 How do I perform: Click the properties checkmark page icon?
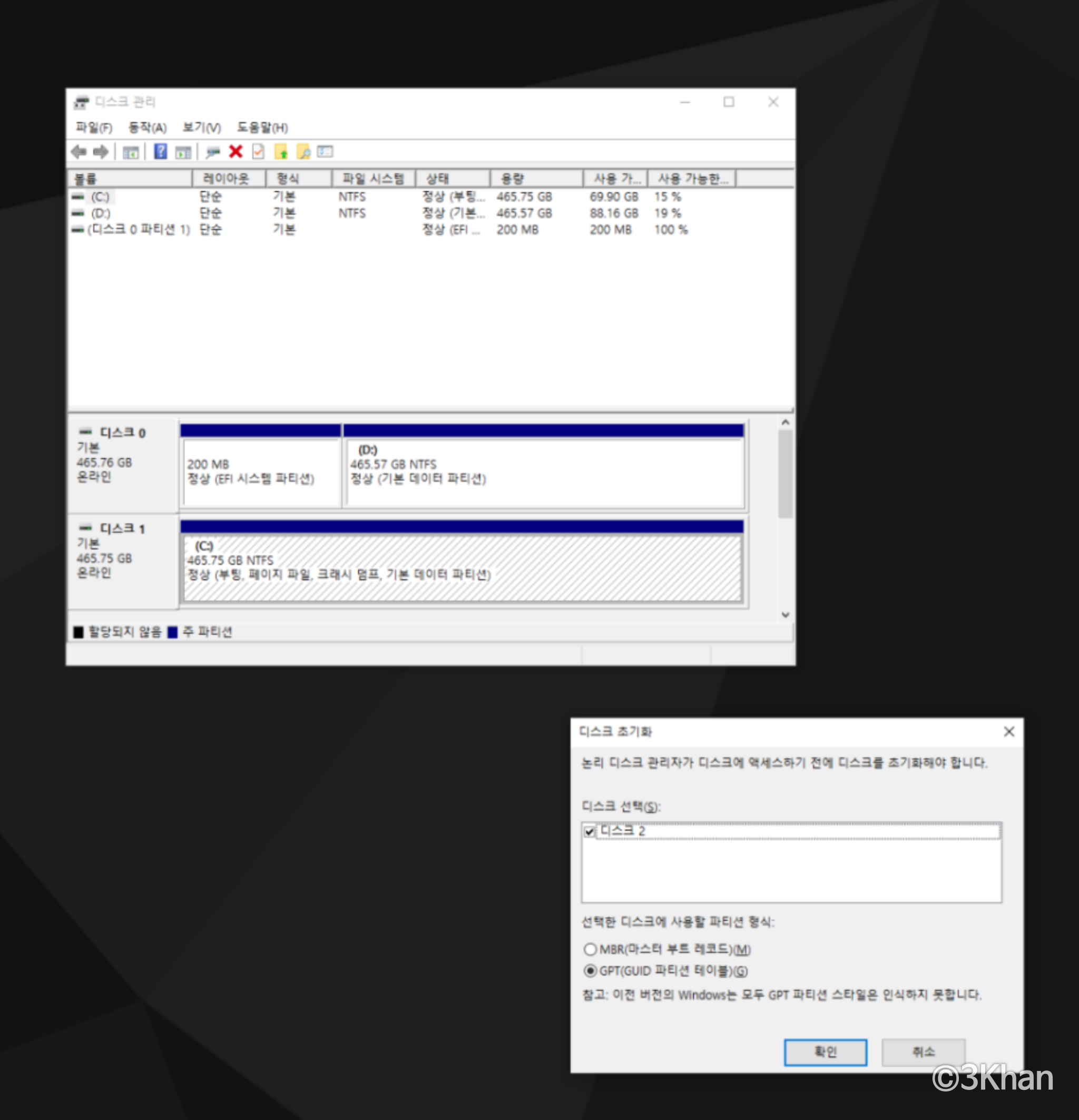click(258, 151)
